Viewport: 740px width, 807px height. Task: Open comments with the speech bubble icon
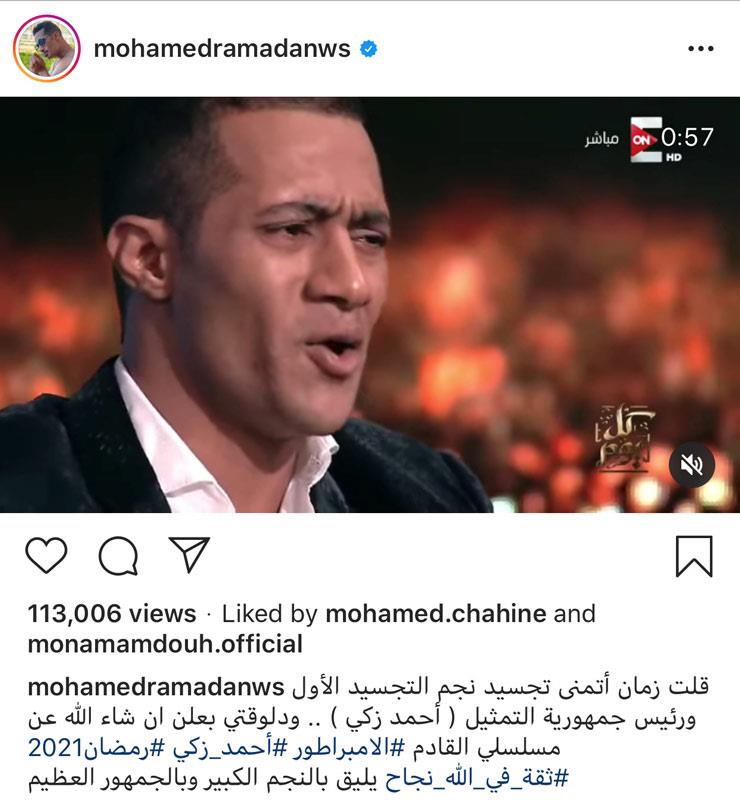tap(118, 556)
